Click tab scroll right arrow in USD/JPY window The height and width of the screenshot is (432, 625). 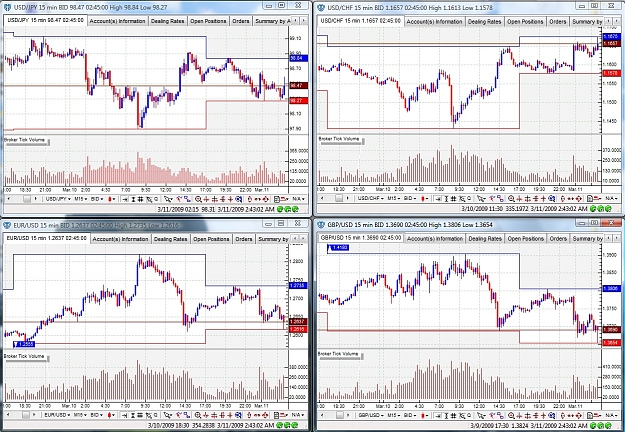pos(304,21)
